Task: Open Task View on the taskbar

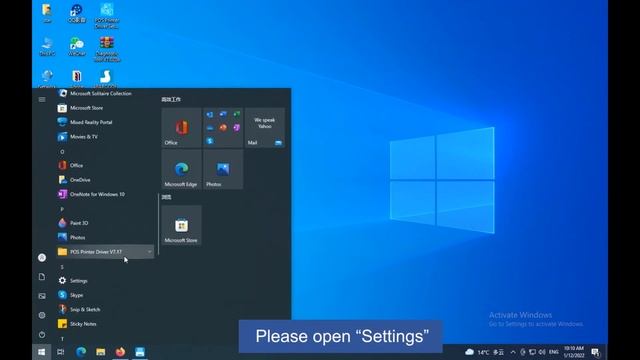Action: (61, 352)
